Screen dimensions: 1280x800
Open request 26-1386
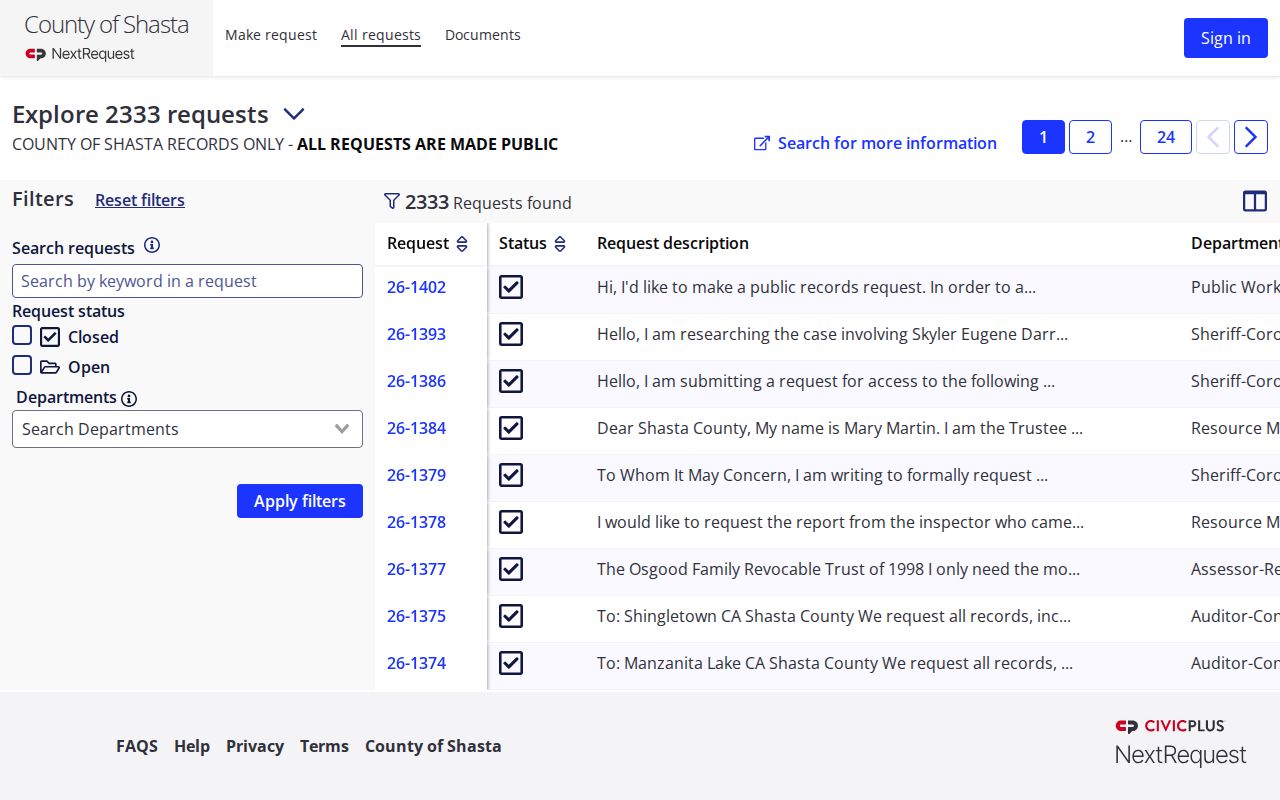[416, 381]
